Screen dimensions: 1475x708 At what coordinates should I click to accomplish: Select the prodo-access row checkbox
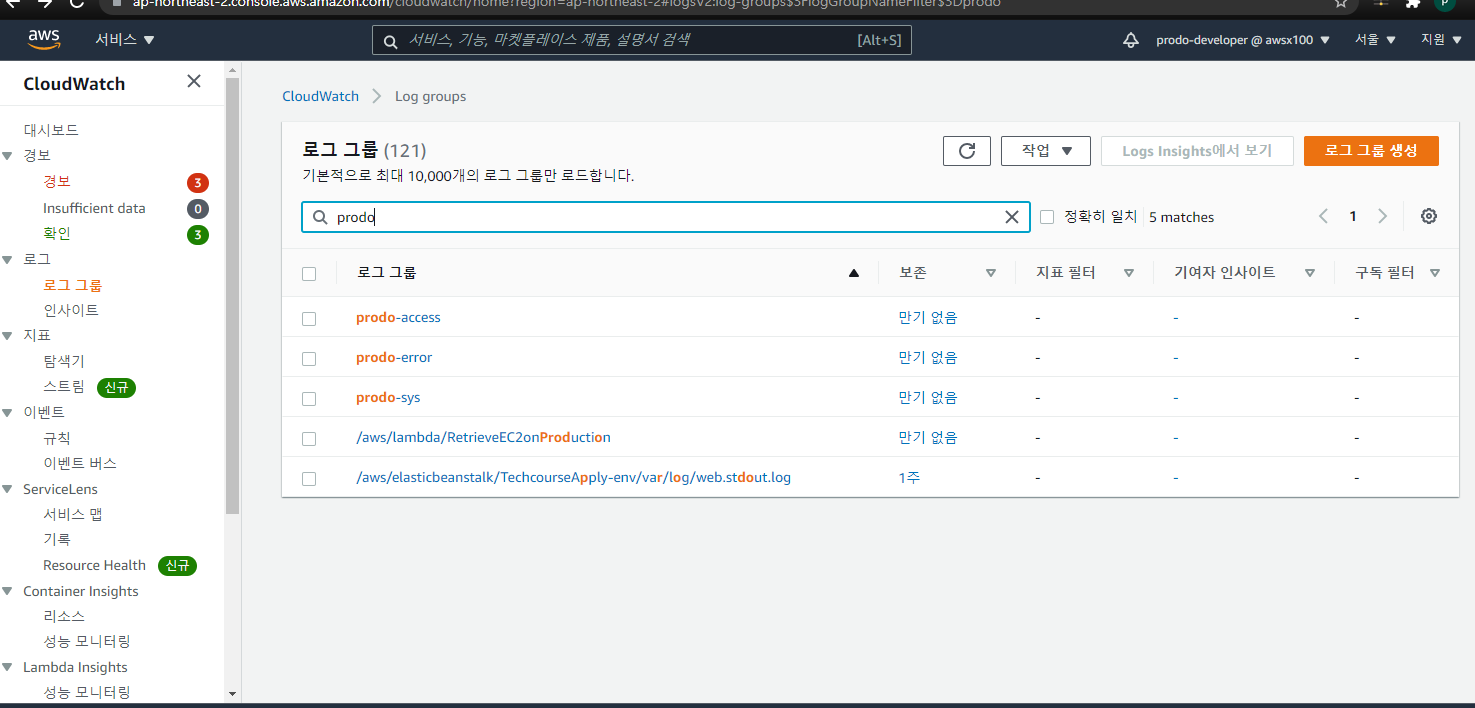point(309,318)
